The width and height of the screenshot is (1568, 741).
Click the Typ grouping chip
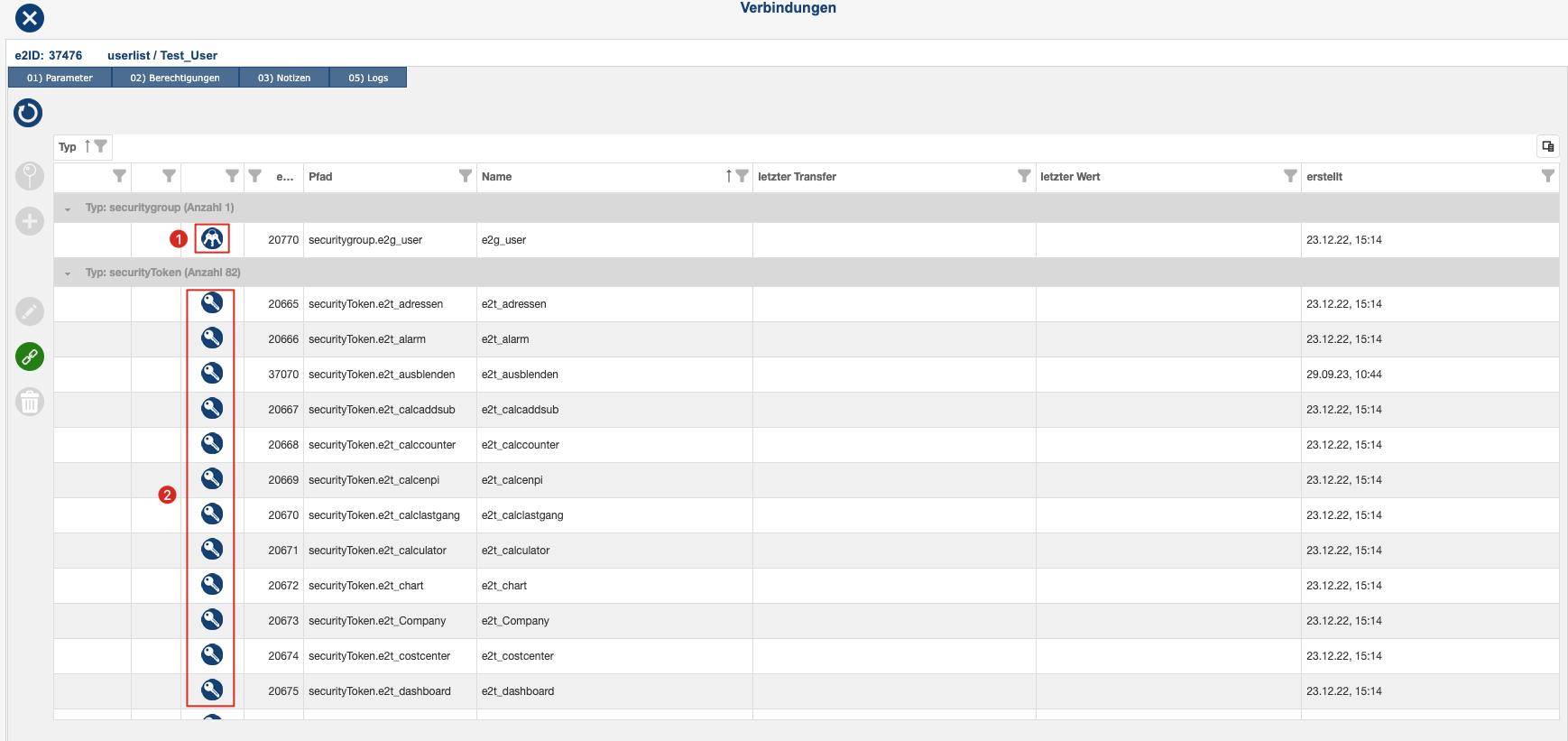pos(82,146)
